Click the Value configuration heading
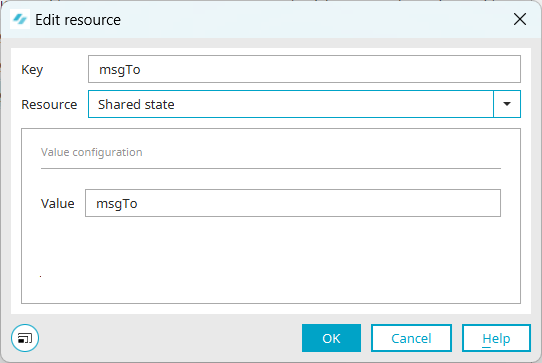Screen dimensions: 542x363 click(92, 152)
